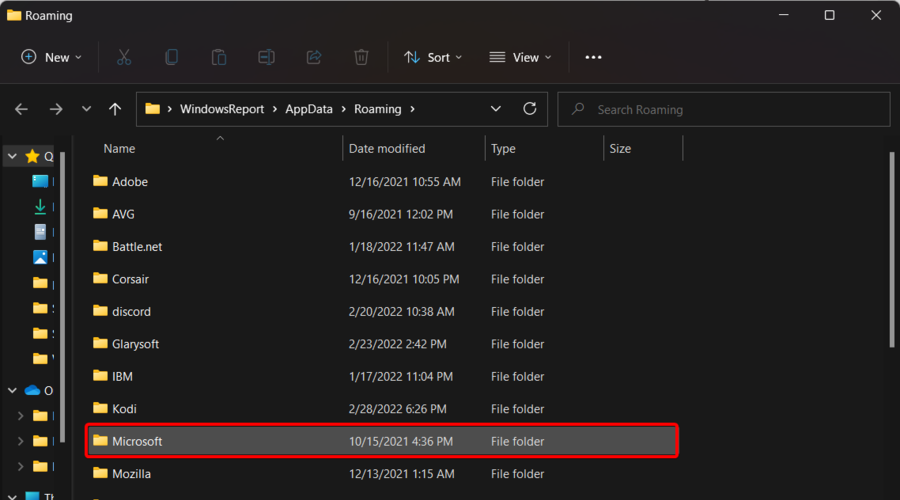Click the Kodi folder icon

point(100,408)
